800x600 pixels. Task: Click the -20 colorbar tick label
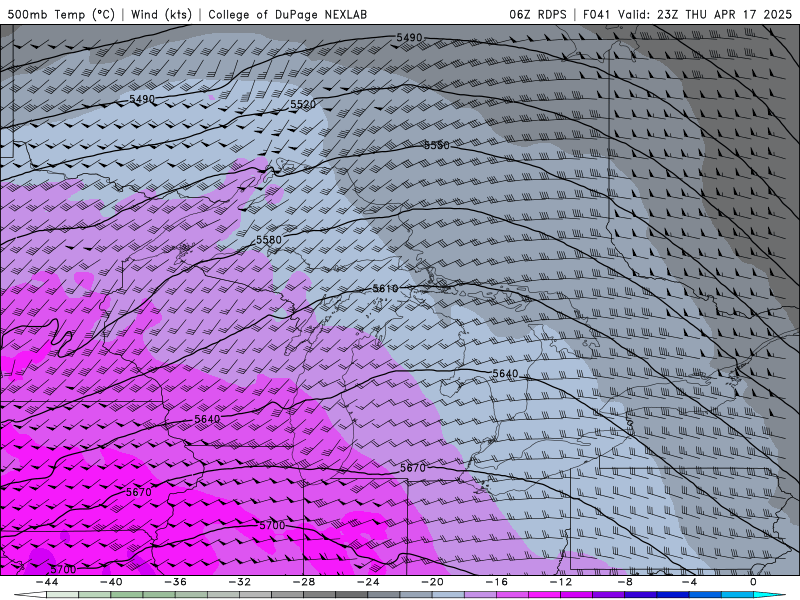pyautogui.click(x=432, y=582)
